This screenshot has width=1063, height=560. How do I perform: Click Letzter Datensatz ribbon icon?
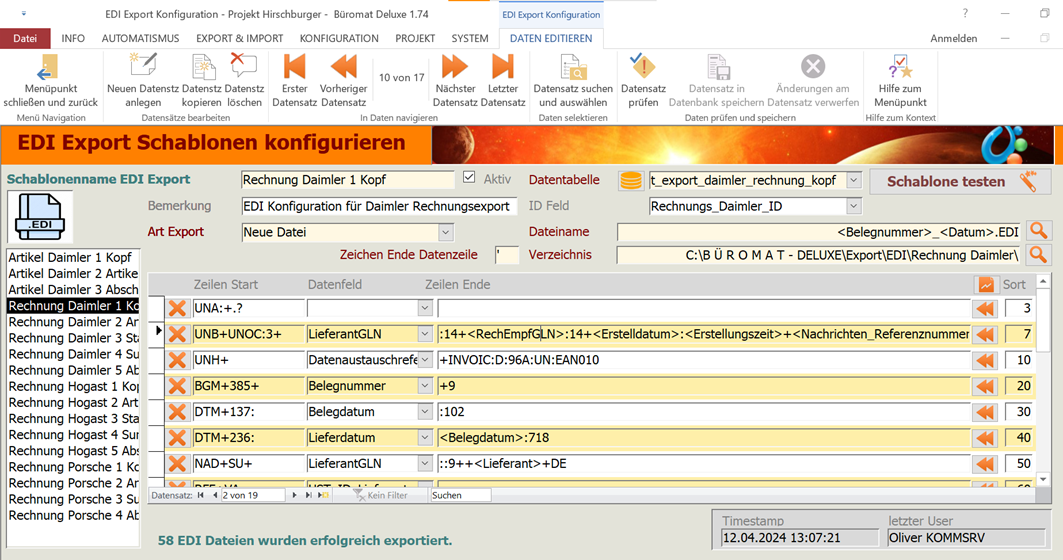[x=503, y=67]
